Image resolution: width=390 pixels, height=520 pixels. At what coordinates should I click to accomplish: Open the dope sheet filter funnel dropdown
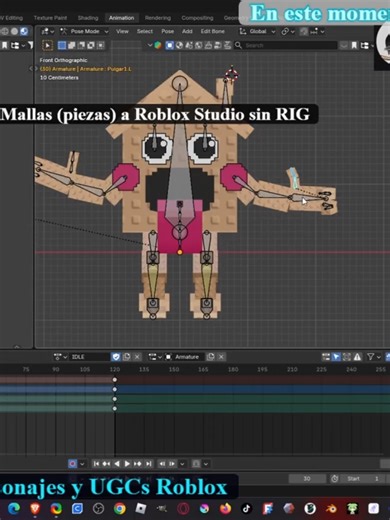pyautogui.click(x=374, y=357)
